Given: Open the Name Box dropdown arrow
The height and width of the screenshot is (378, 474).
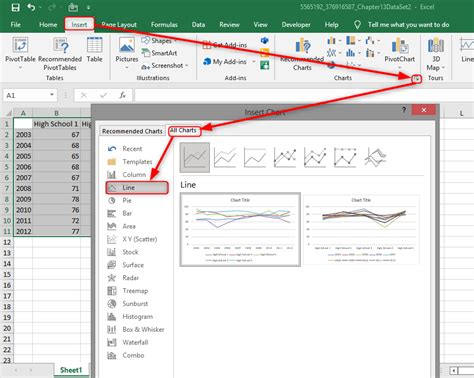Looking at the screenshot, I should click(x=52, y=95).
